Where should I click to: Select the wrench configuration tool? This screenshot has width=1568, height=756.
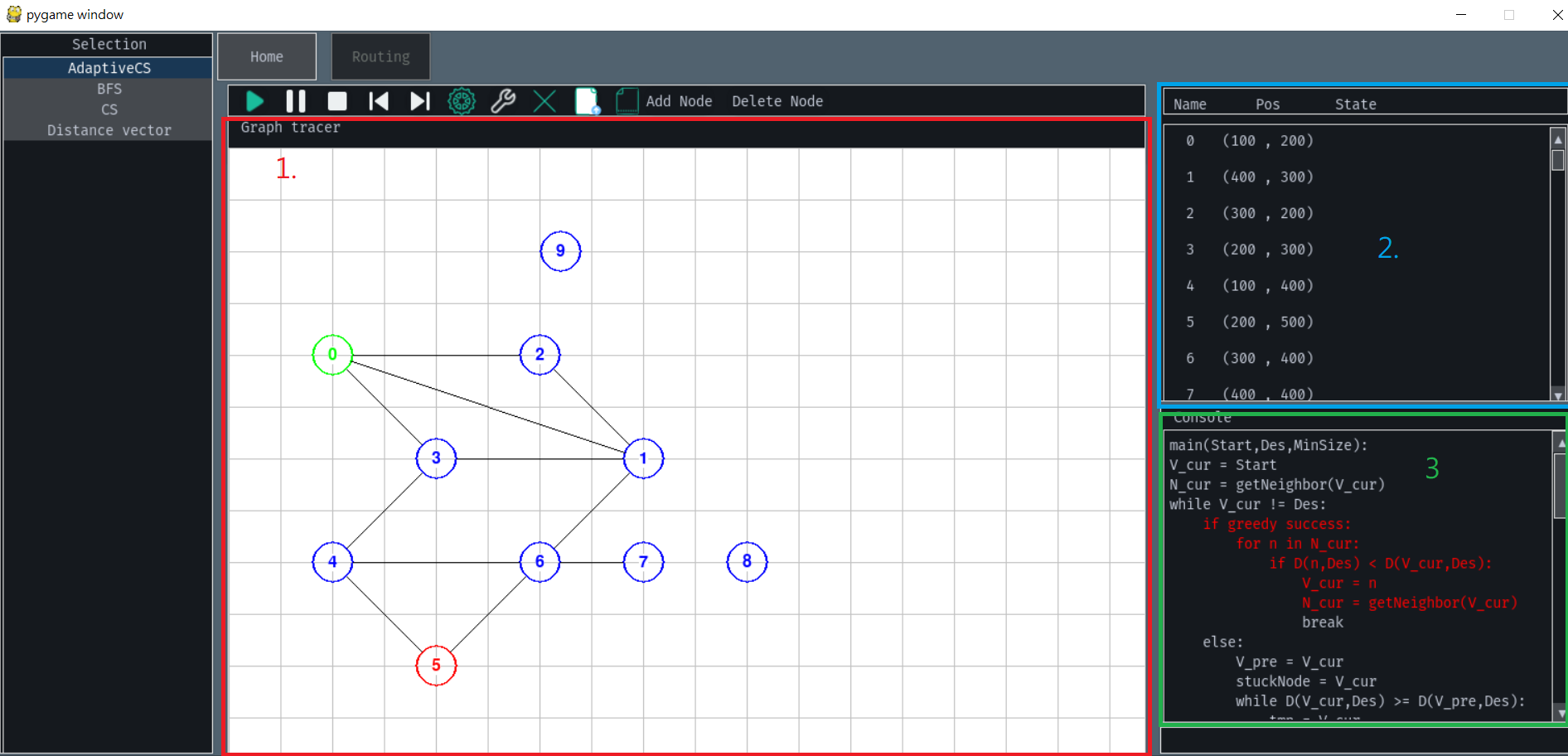503,100
